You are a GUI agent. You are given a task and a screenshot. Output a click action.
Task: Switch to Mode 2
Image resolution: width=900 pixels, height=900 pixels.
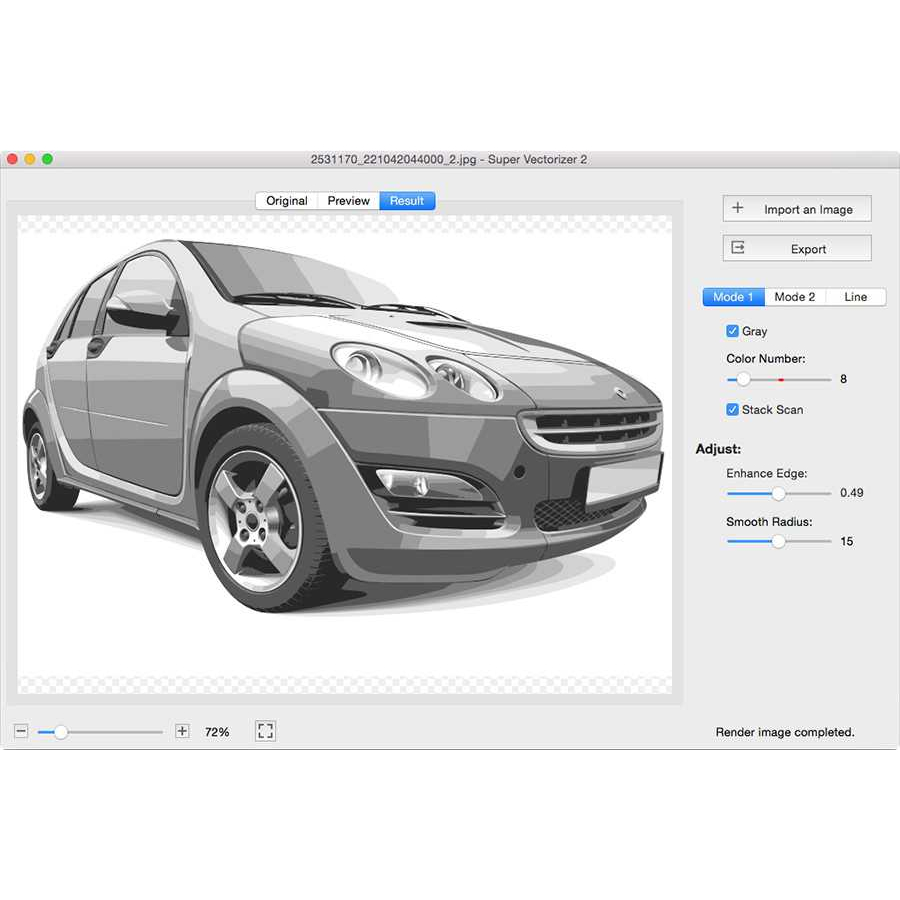pyautogui.click(x=795, y=297)
